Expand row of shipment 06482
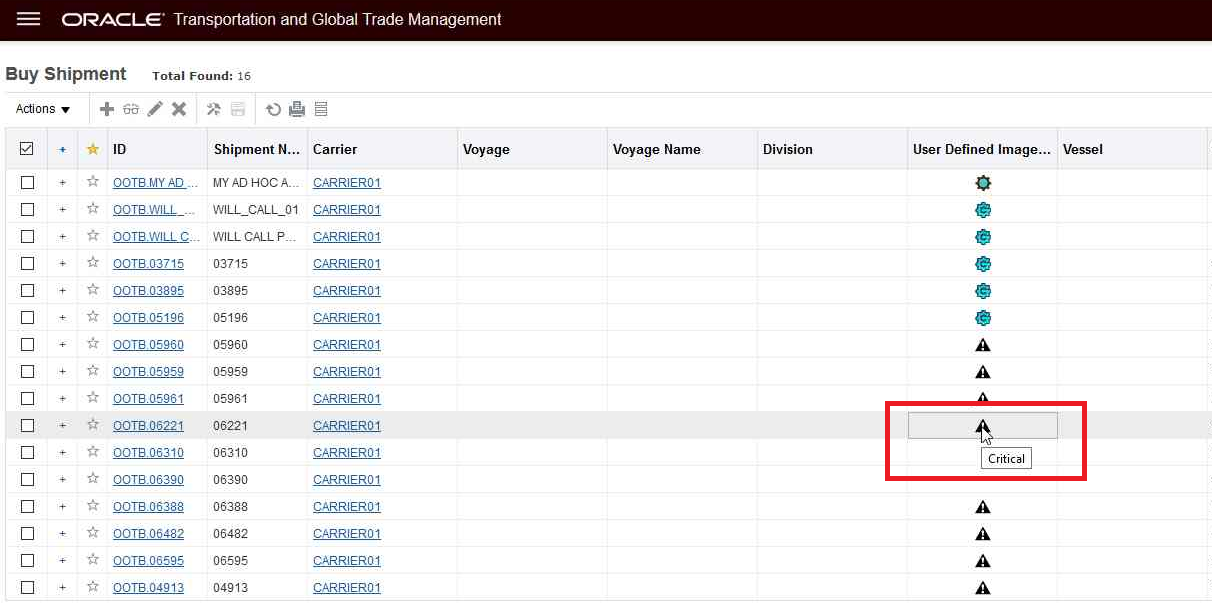 click(x=62, y=534)
